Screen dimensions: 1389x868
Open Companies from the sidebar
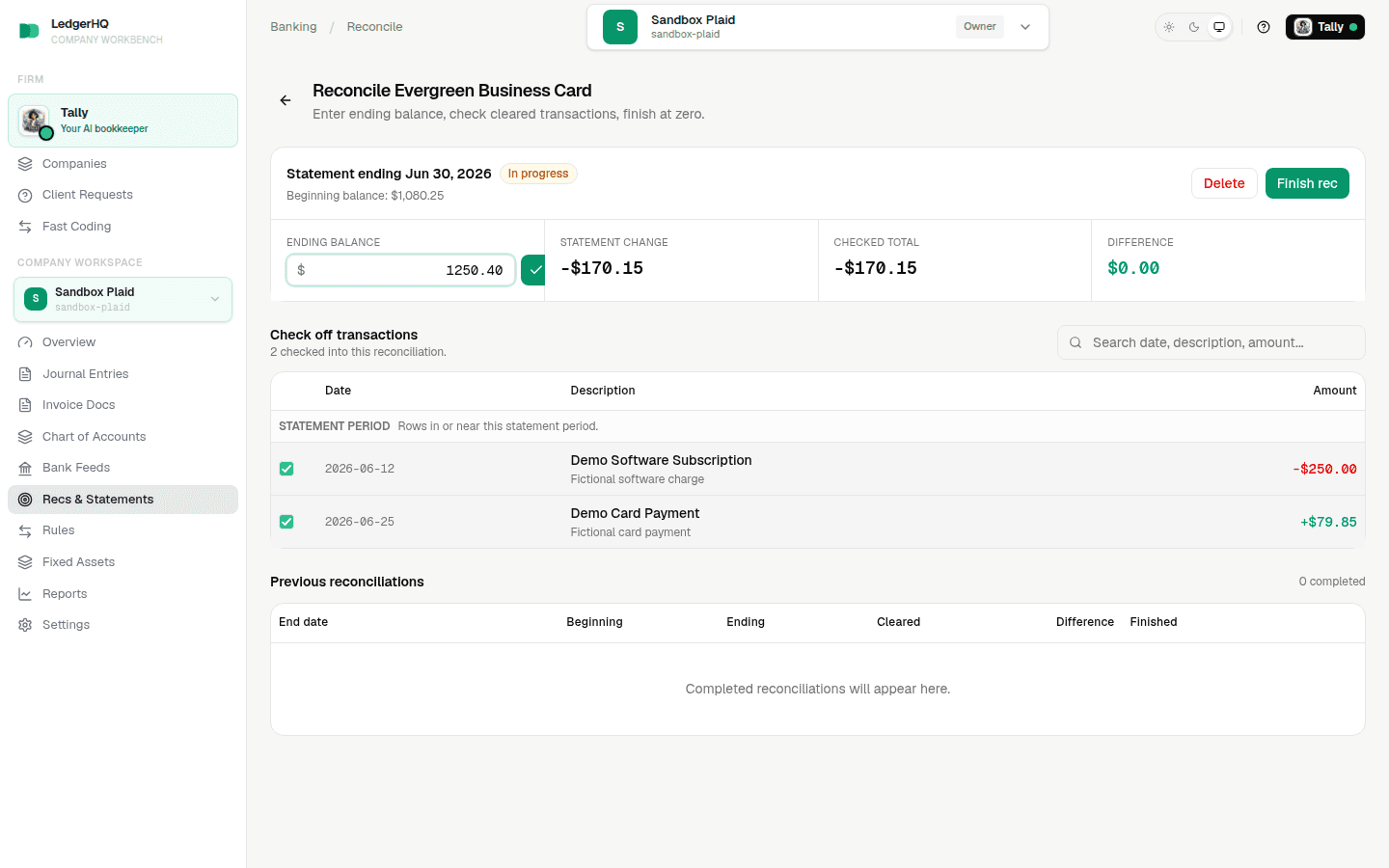point(123,164)
